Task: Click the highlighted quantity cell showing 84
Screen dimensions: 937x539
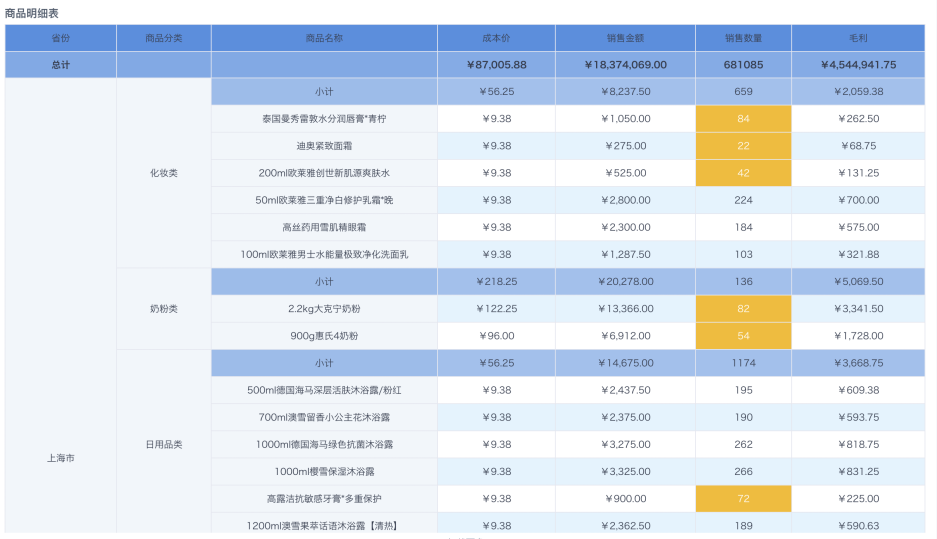Action: click(743, 119)
